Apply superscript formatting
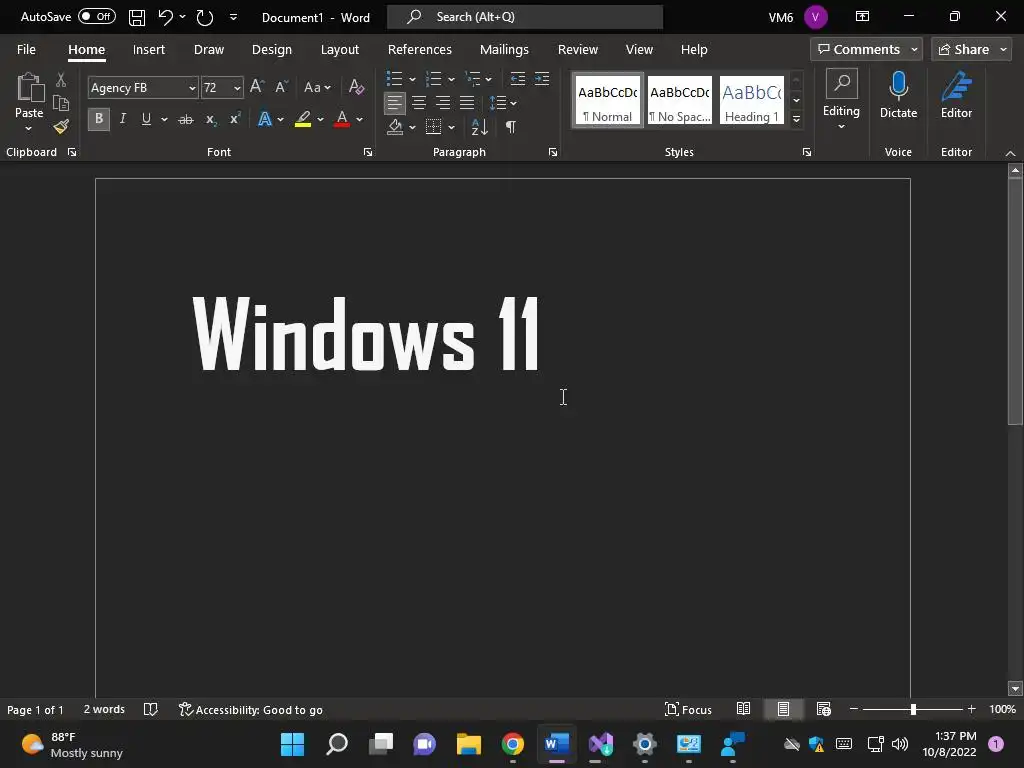The height and width of the screenshot is (768, 1024). coord(234,119)
